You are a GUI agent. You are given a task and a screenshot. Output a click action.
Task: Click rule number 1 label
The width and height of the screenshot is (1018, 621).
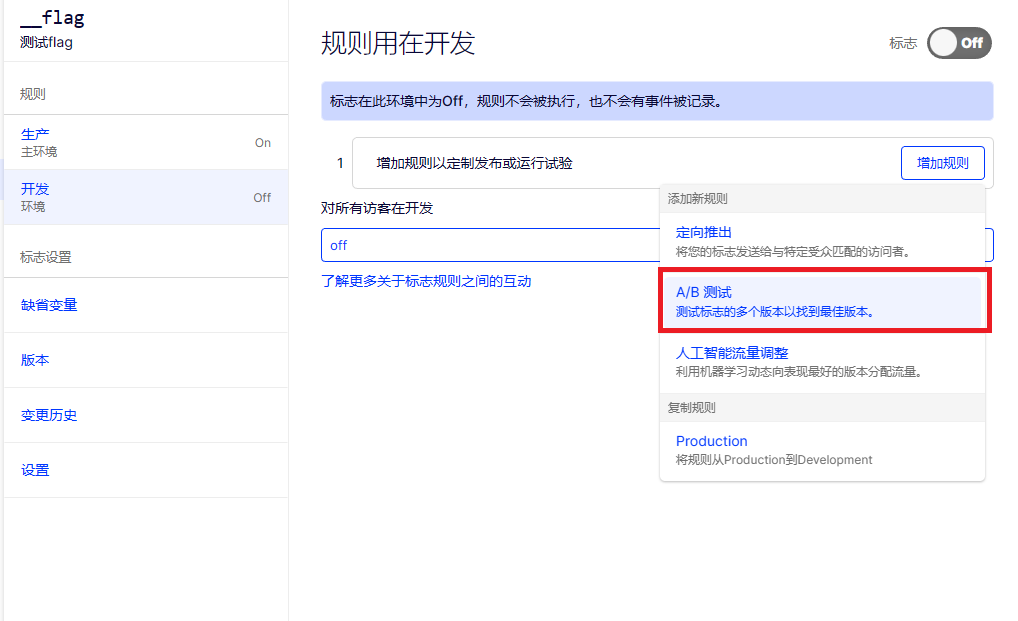(x=340, y=163)
